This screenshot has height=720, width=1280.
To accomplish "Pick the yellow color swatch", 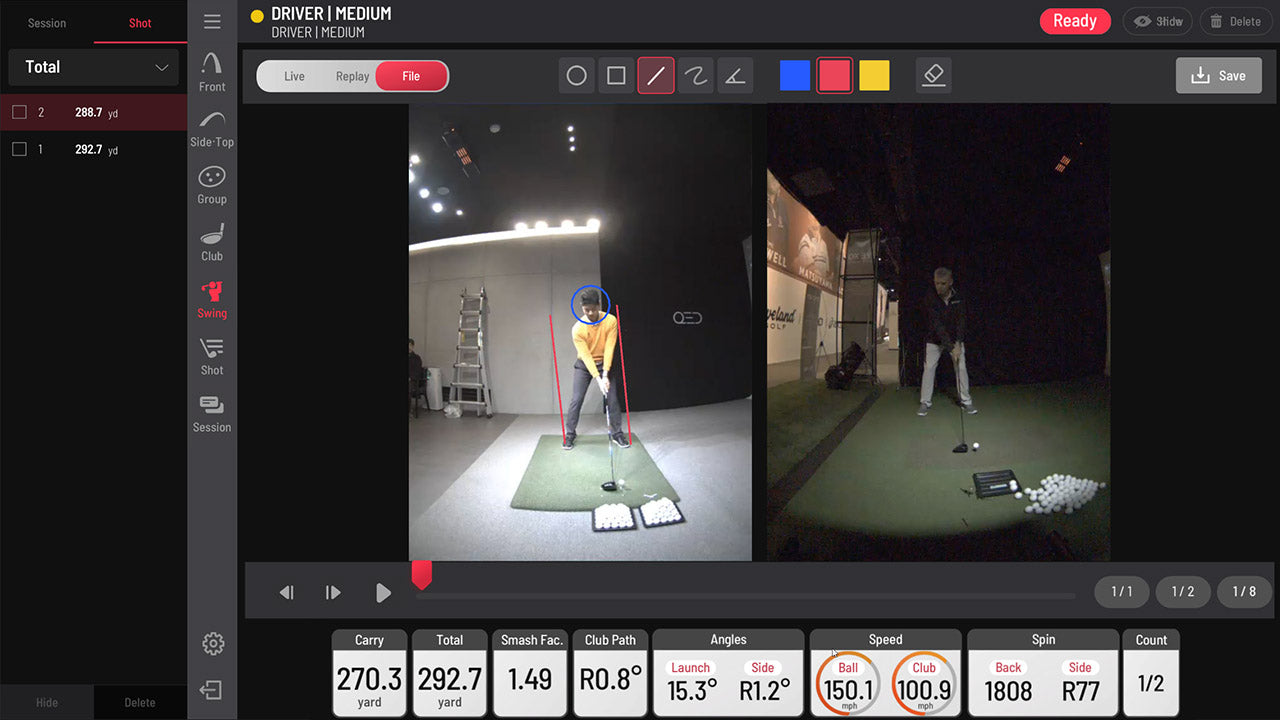I will click(x=874, y=76).
